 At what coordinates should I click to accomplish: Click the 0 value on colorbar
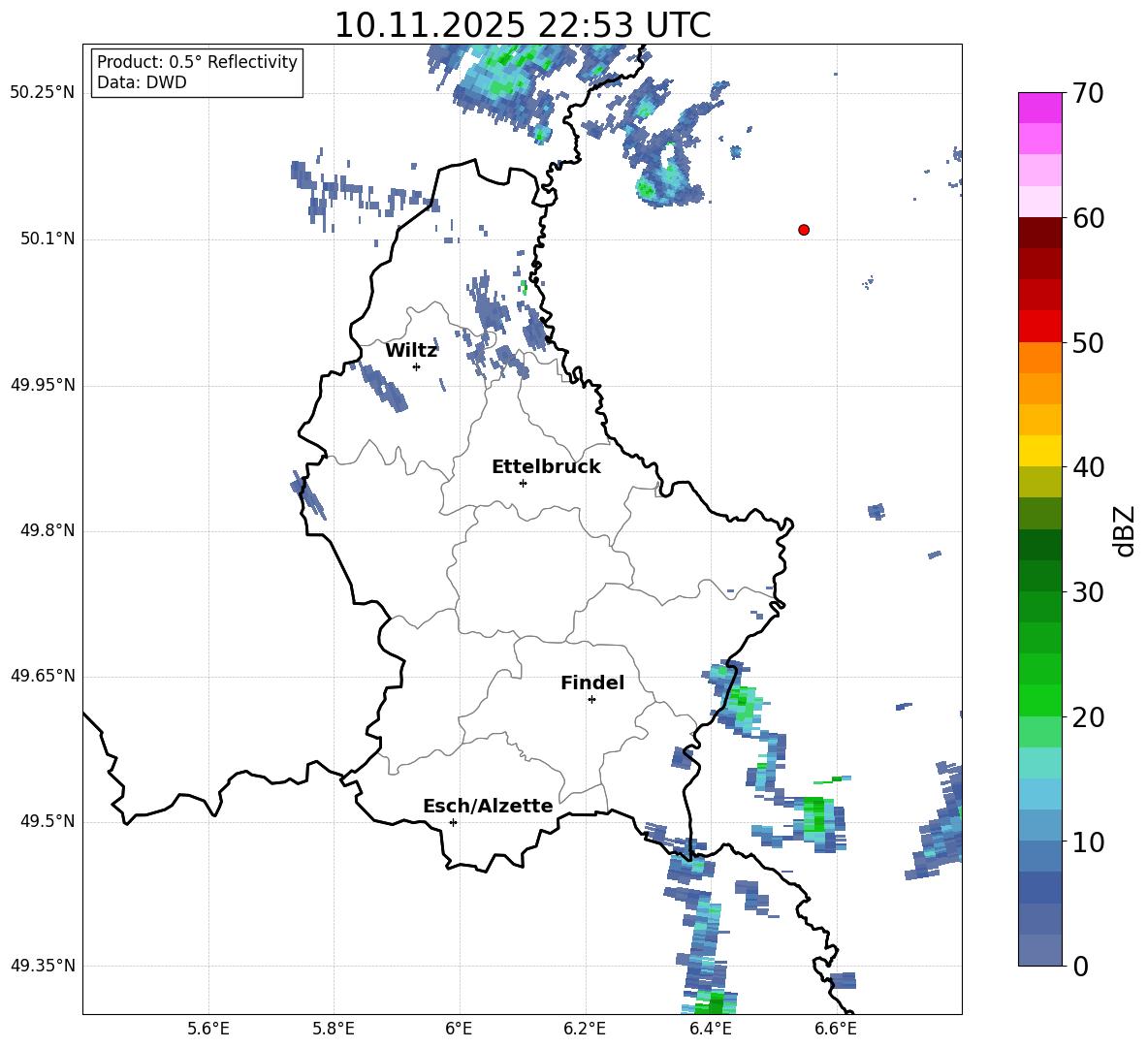coord(1080,967)
